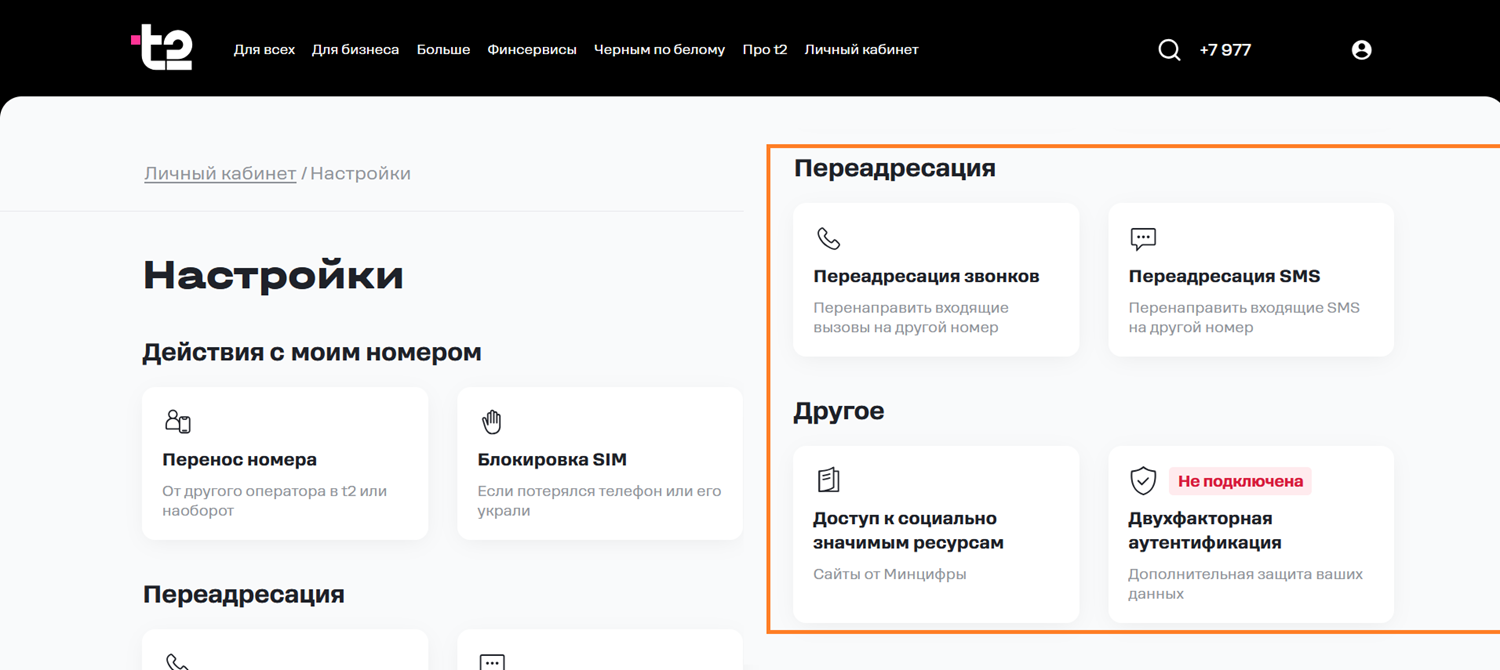This screenshot has width=1500, height=670.
Task: Follow the Личный кабинет breadcrumb link
Action: [x=220, y=174]
